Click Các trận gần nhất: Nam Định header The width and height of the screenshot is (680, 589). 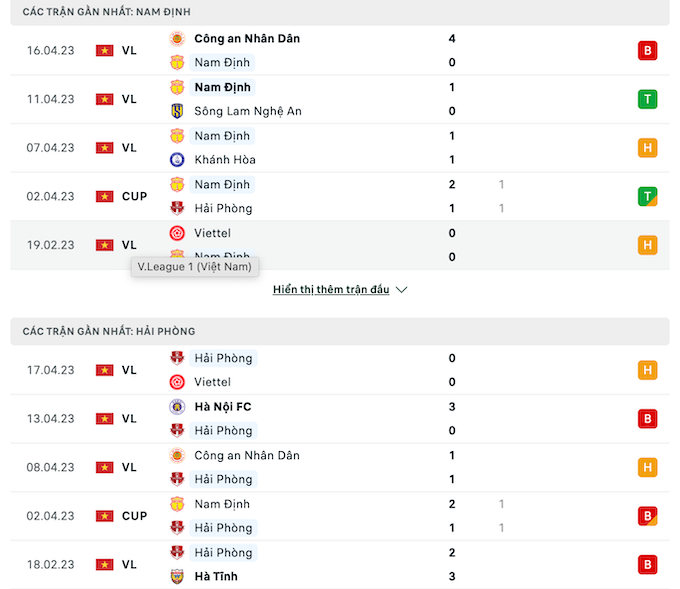click(x=107, y=12)
